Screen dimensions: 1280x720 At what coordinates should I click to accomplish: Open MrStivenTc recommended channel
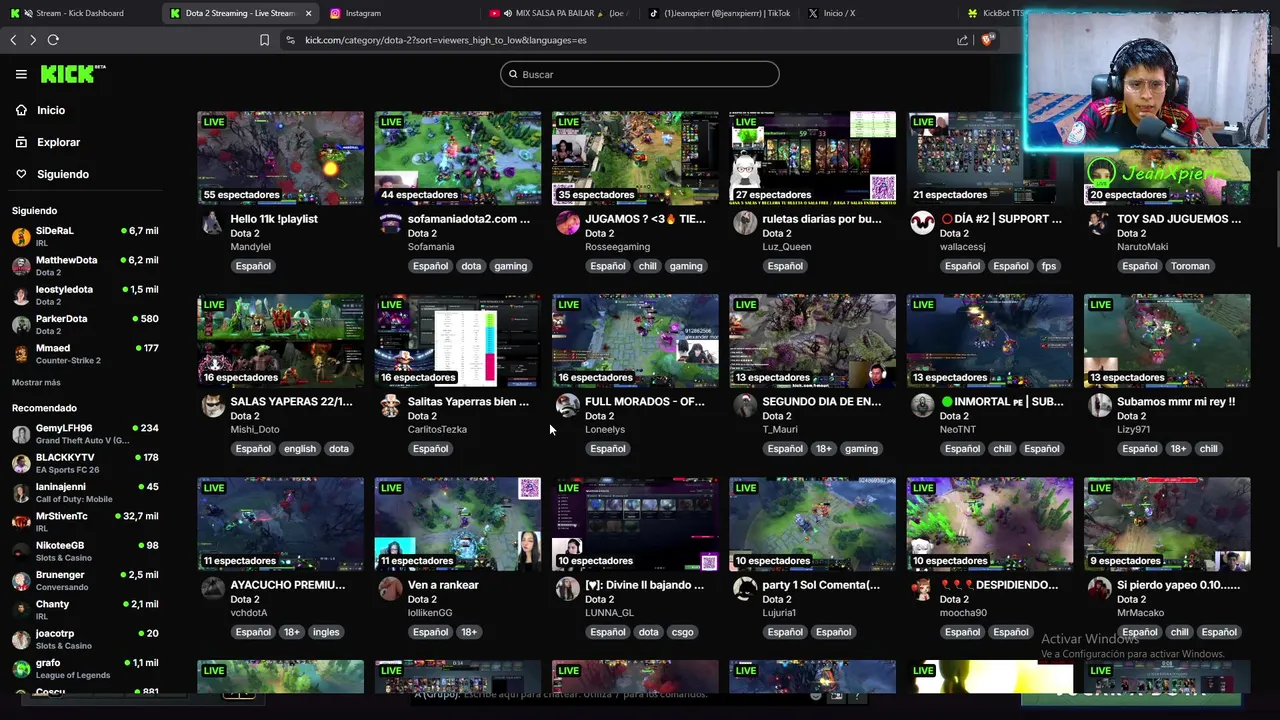click(85, 522)
